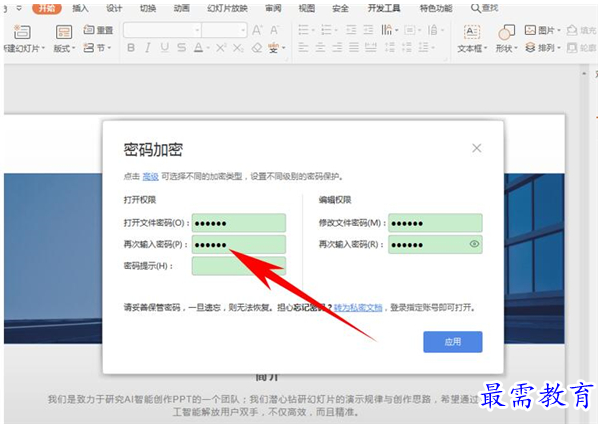Image resolution: width=602 pixels, height=427 pixels.
Task: Click the 再次输入密码(R) input field
Action: [x=435, y=244]
